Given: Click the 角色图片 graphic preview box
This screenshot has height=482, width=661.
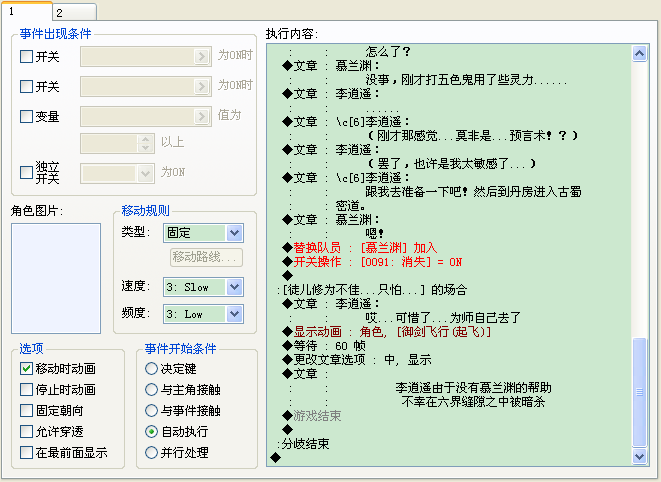Looking at the screenshot, I should (x=56, y=278).
